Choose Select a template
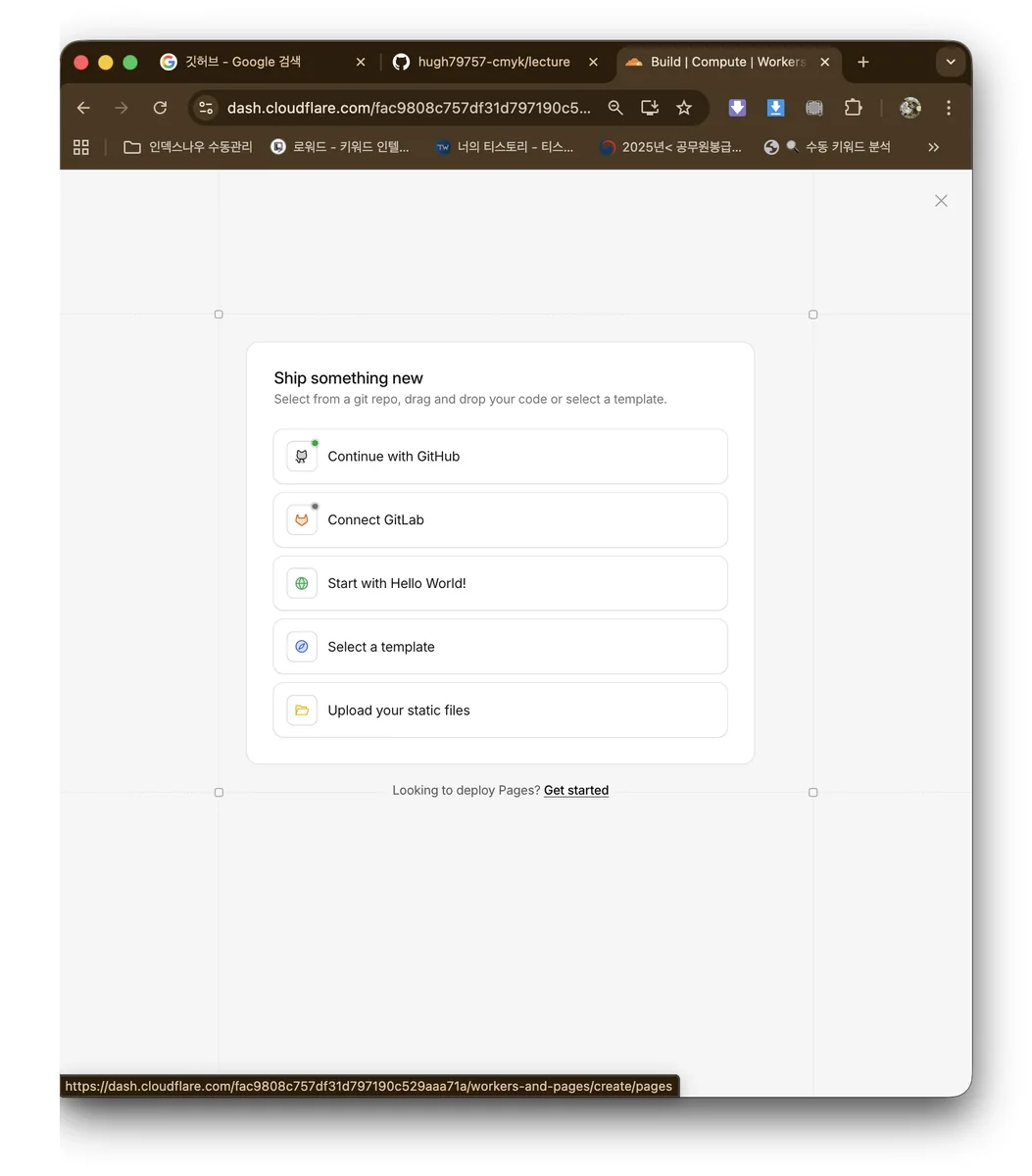 (500, 647)
